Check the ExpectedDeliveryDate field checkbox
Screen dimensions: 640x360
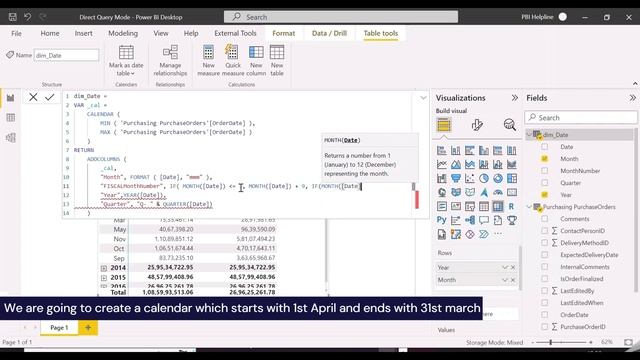click(x=544, y=255)
